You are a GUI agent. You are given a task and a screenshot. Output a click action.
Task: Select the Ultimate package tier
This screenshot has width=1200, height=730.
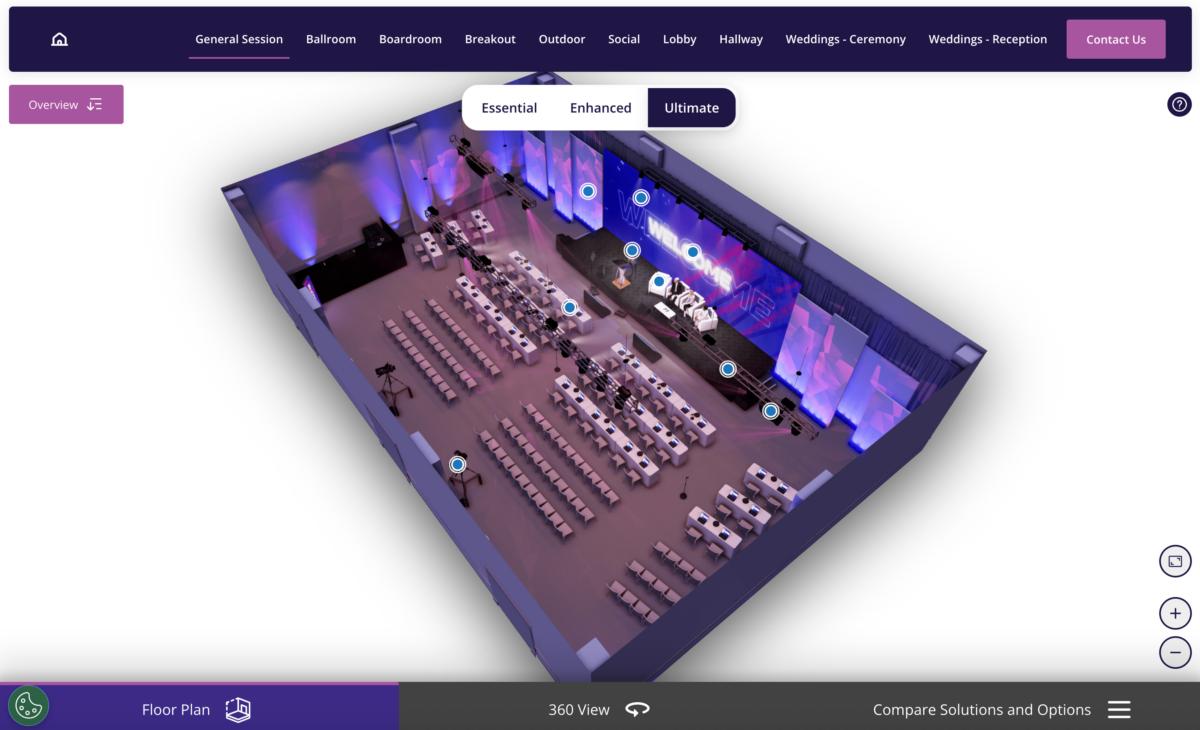point(691,108)
